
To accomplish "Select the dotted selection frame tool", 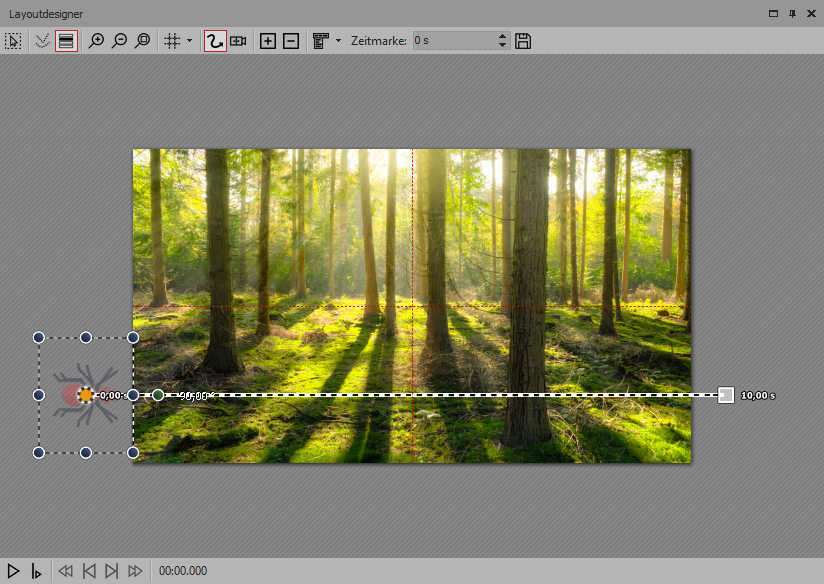I will pos(13,41).
